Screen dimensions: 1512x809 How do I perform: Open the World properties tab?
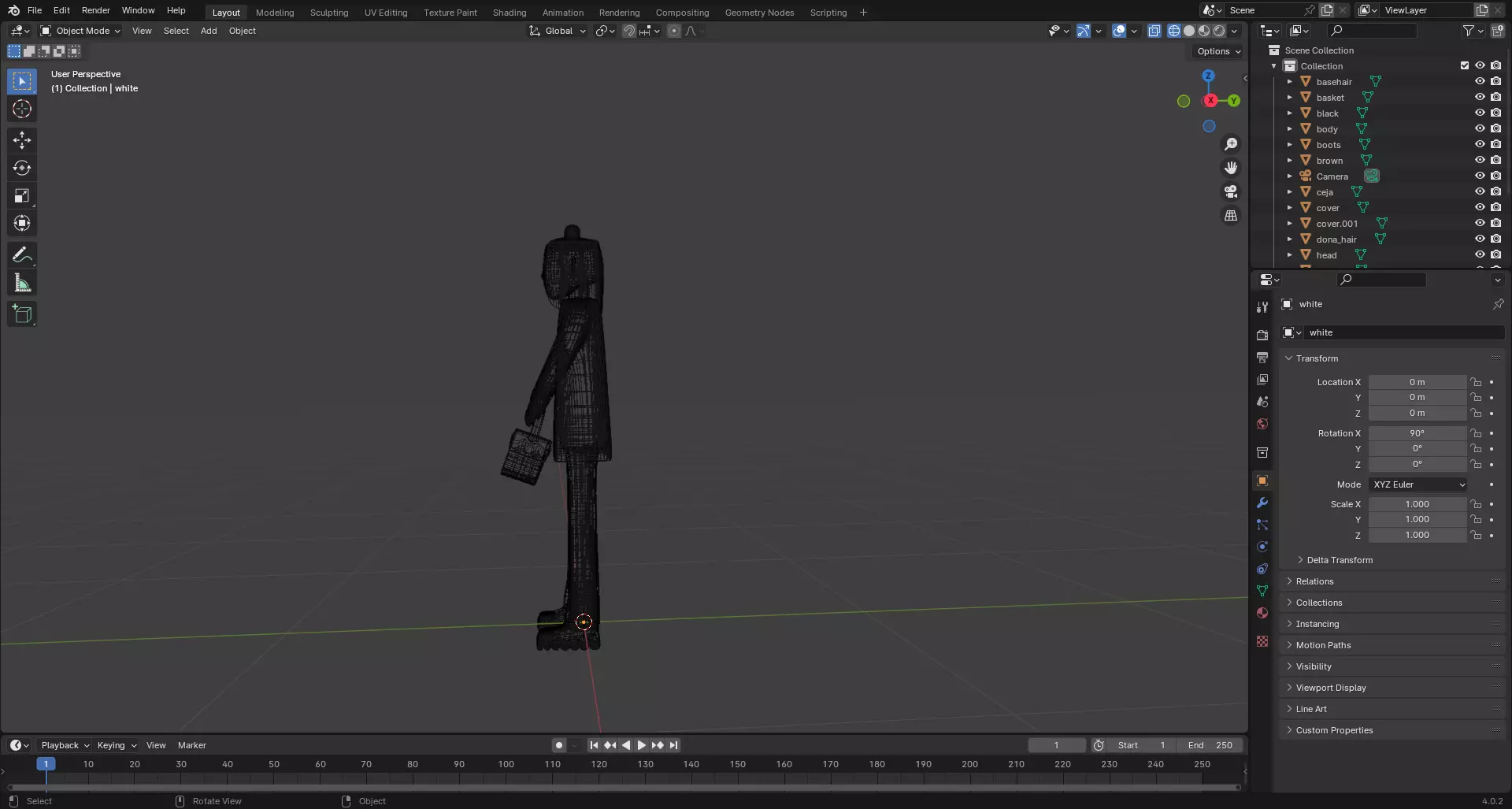pyautogui.click(x=1262, y=423)
